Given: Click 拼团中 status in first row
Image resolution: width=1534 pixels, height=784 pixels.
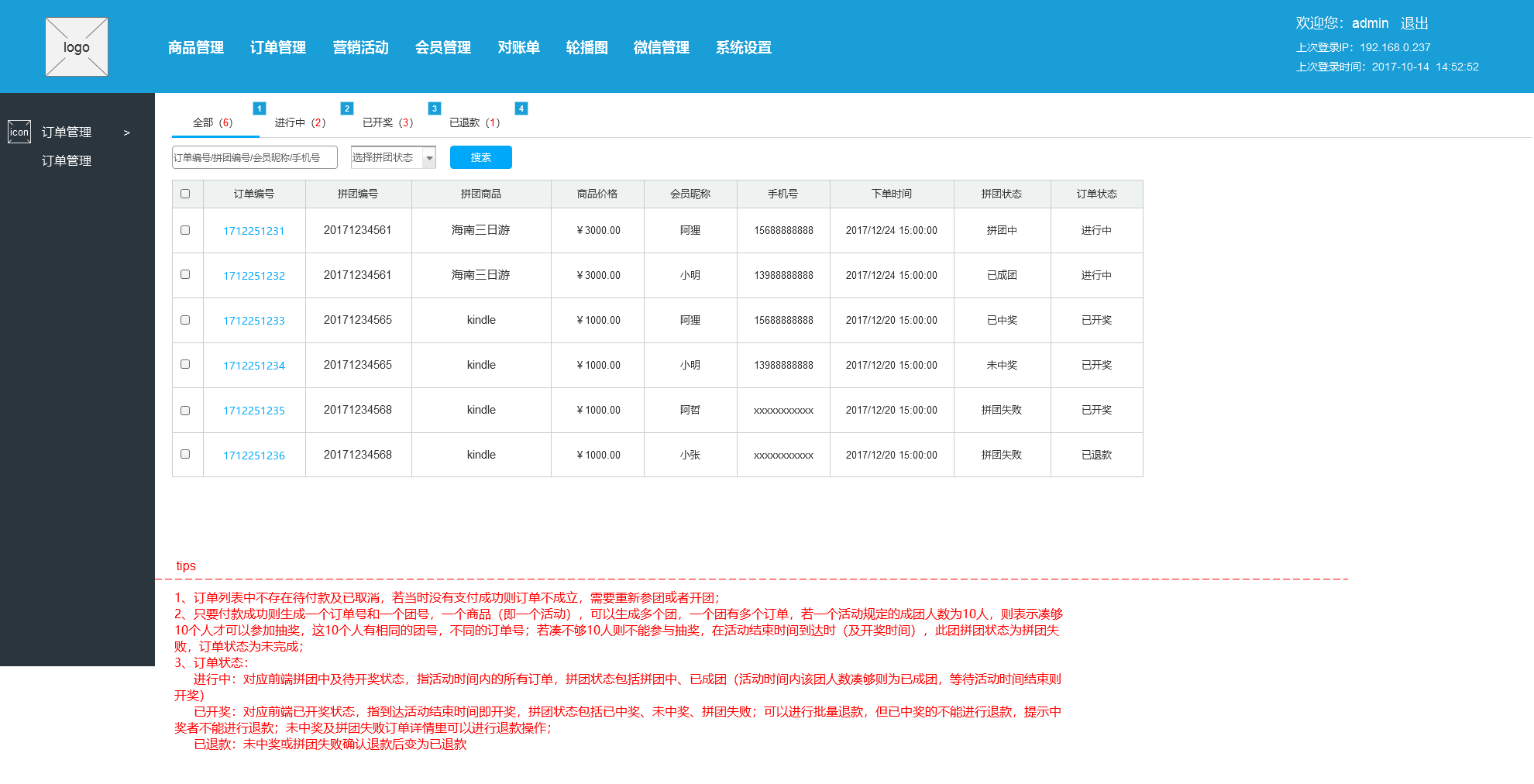Looking at the screenshot, I should 1002,230.
